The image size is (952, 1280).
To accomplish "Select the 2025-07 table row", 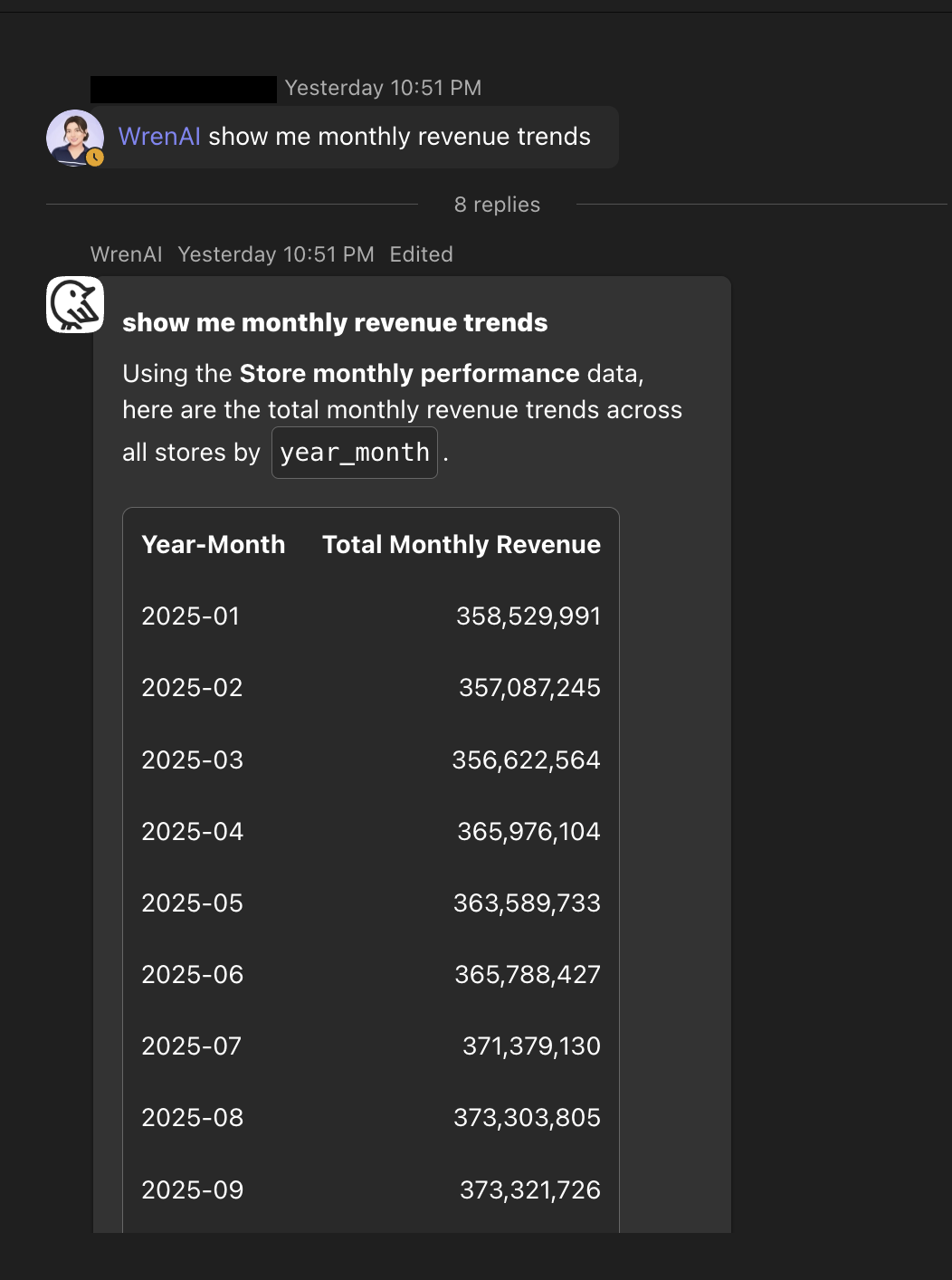I will click(x=371, y=1046).
